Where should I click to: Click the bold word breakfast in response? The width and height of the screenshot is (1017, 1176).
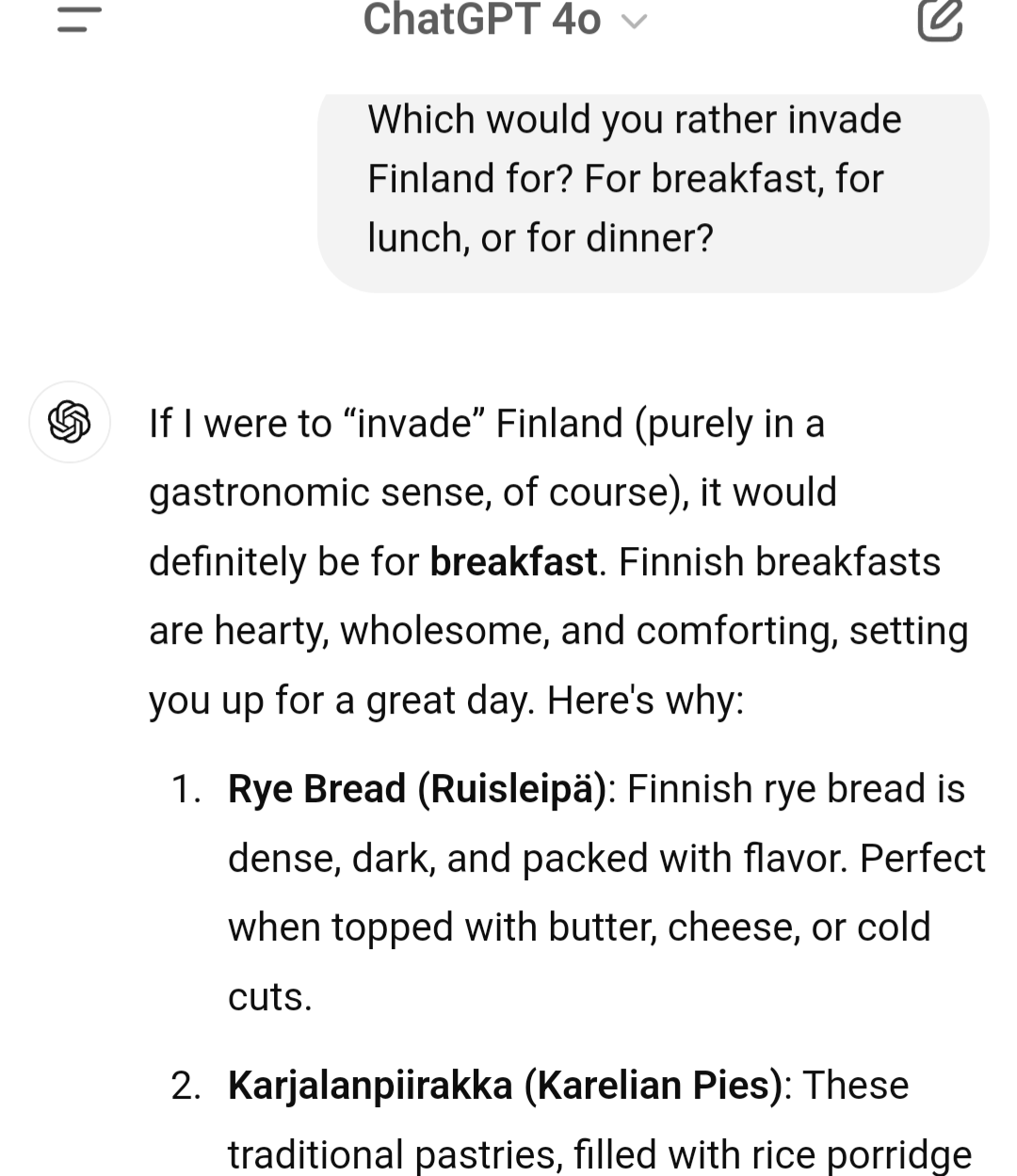(513, 562)
